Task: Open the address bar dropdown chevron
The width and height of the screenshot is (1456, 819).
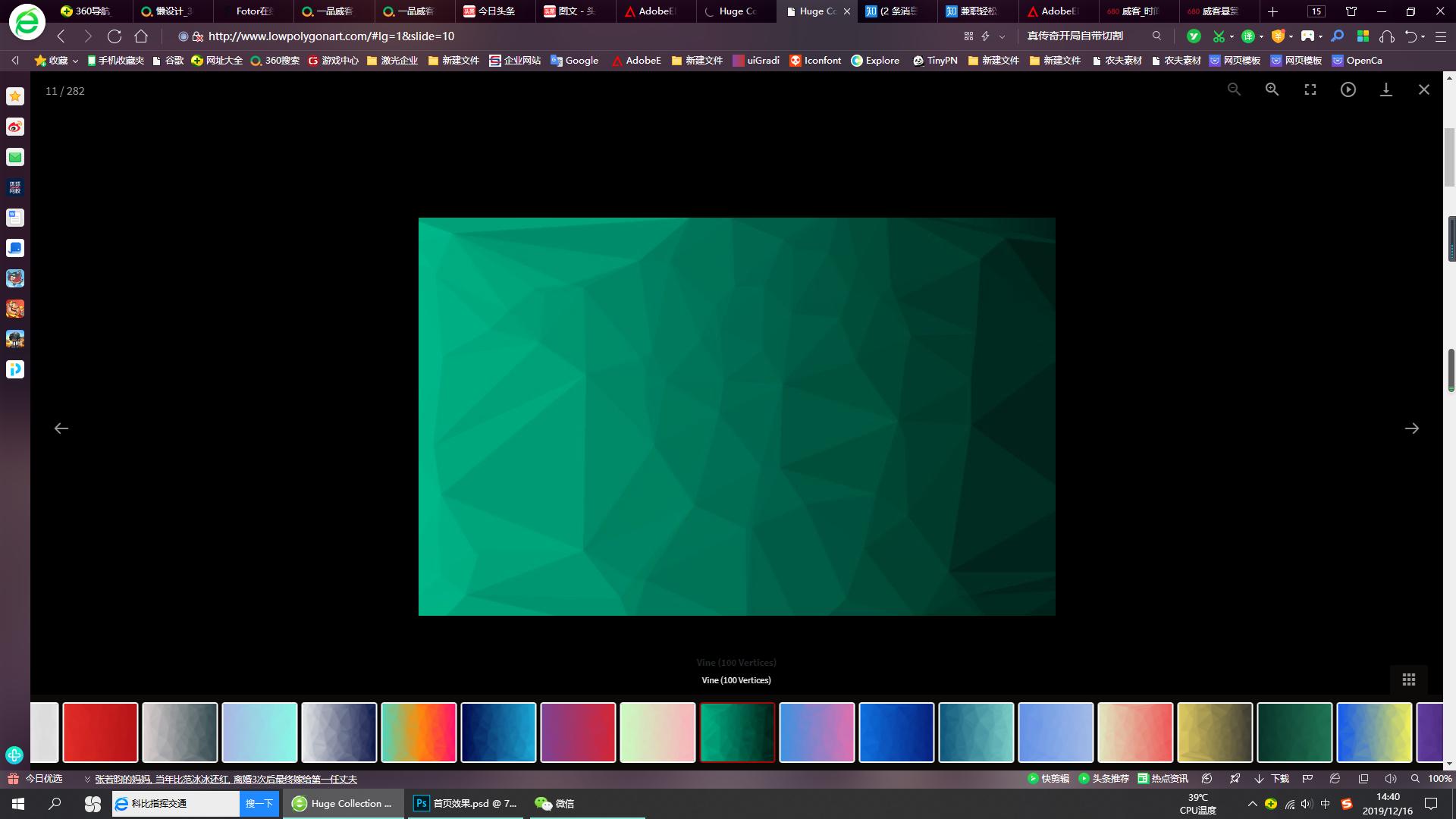Action: (x=1002, y=36)
